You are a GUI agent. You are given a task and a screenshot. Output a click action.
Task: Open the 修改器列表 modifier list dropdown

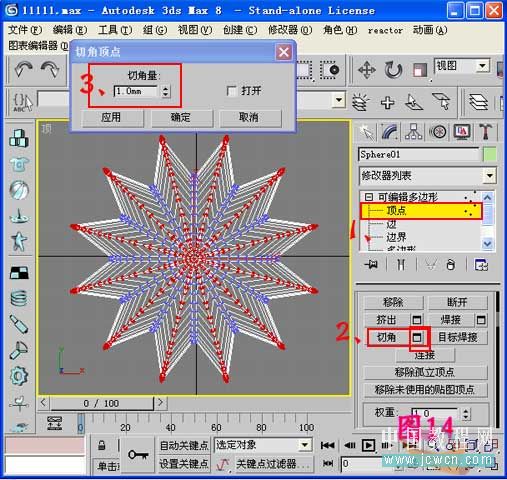point(427,175)
